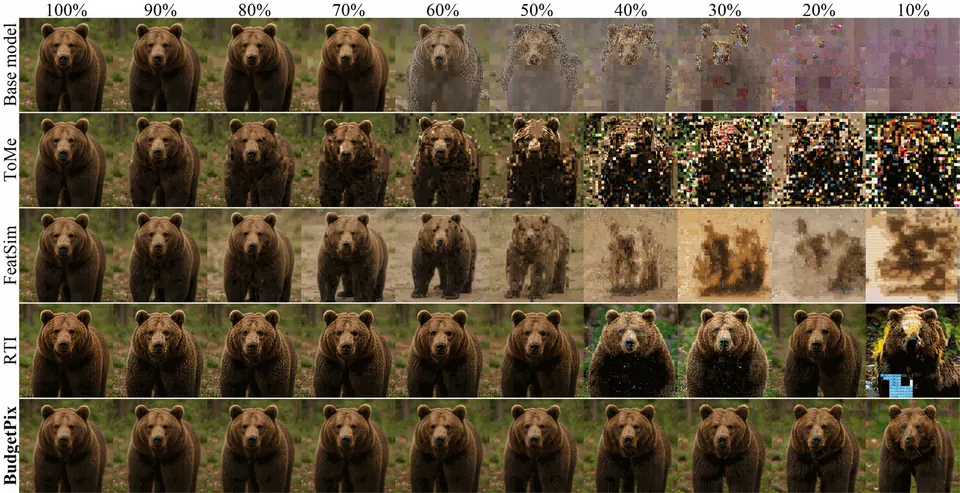Image resolution: width=960 pixels, height=493 pixels.
Task: Click the RTI bear image at 40%
Action: click(631, 351)
